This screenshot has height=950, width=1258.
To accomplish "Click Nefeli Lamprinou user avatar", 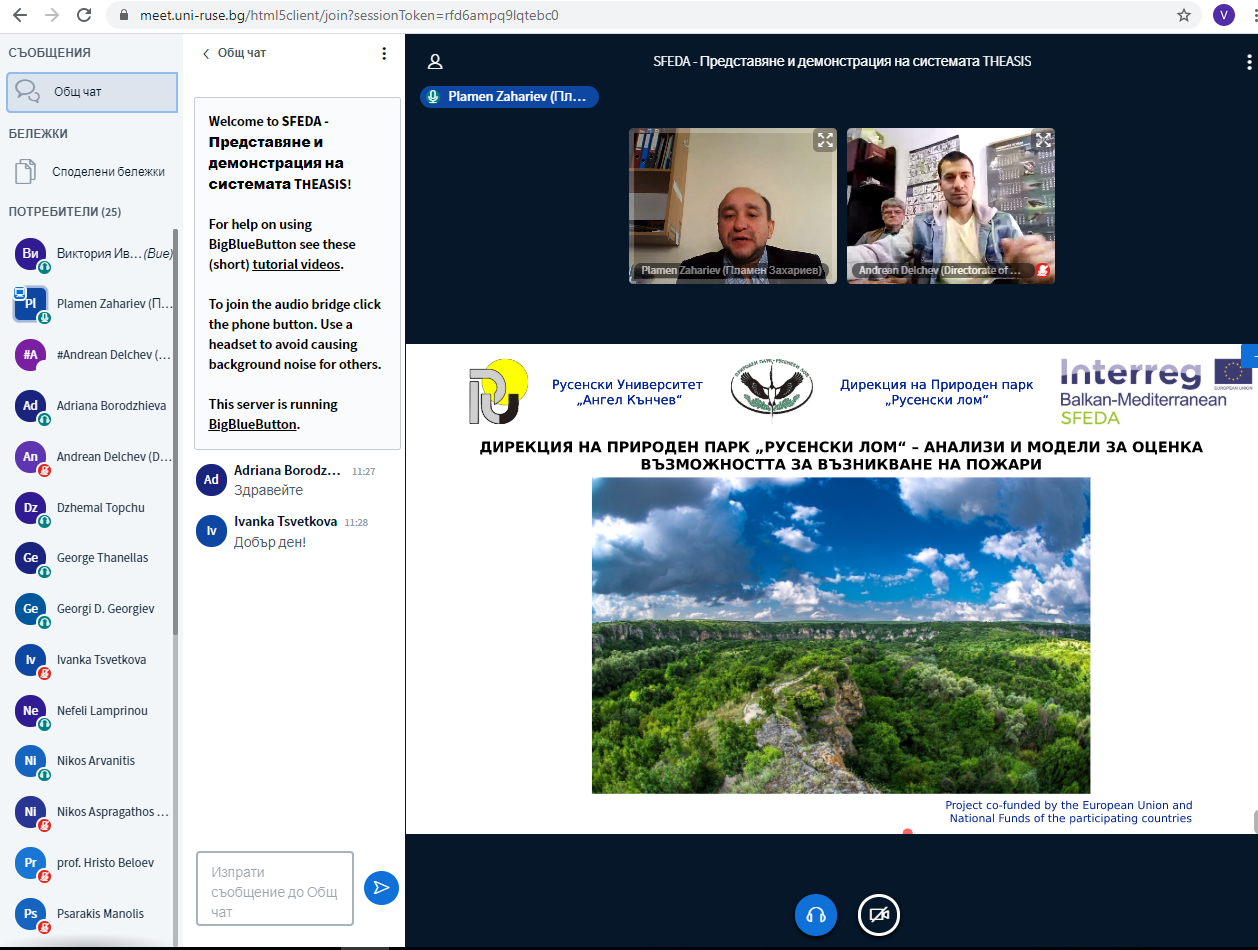I will pyautogui.click(x=31, y=711).
